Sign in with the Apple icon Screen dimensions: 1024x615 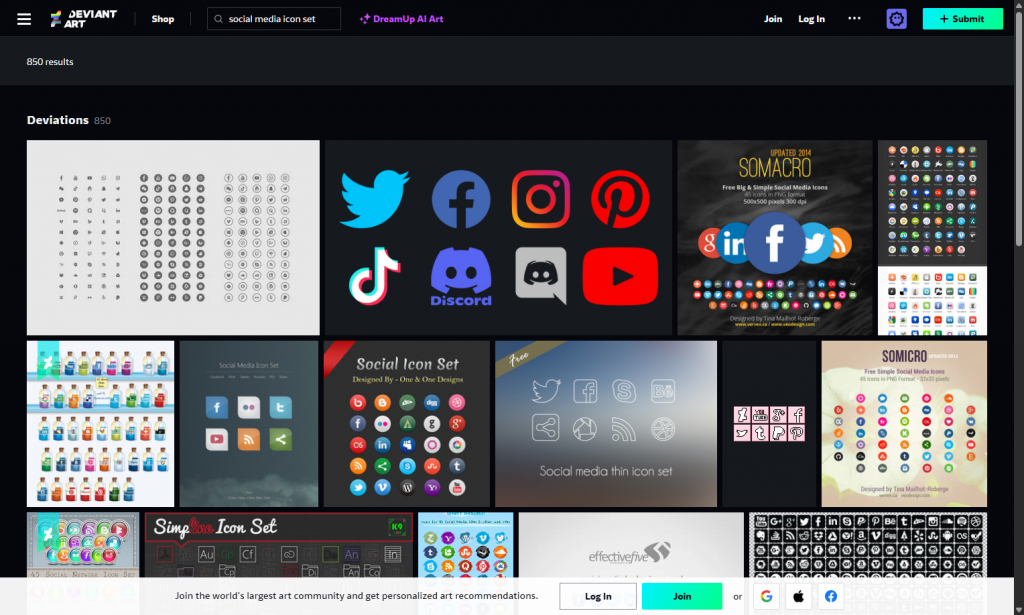click(x=798, y=596)
